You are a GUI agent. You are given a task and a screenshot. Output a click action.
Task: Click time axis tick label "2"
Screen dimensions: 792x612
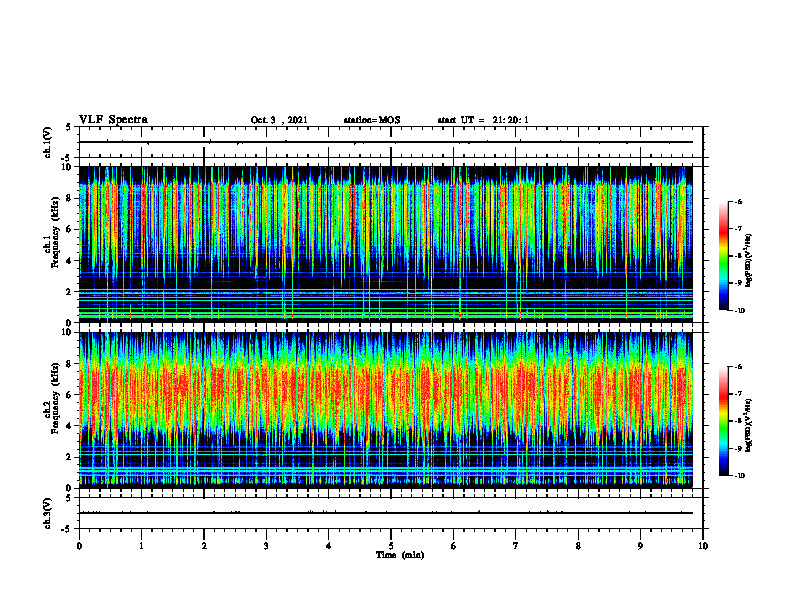point(204,546)
